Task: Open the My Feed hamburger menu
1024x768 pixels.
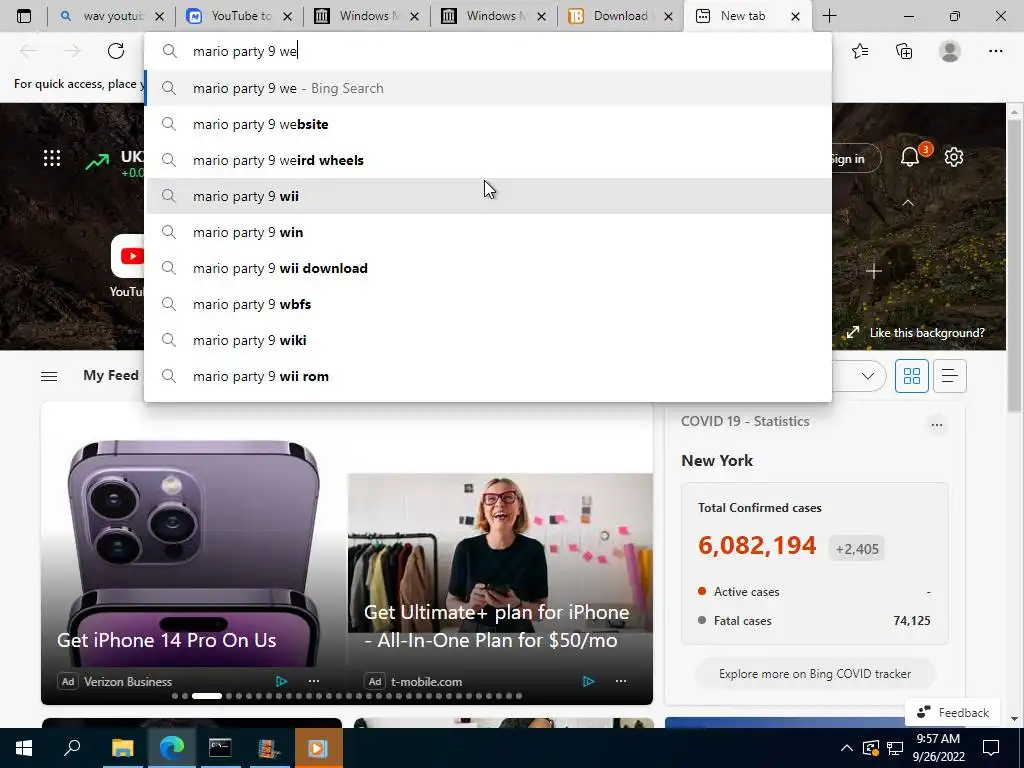Action: pyautogui.click(x=49, y=376)
